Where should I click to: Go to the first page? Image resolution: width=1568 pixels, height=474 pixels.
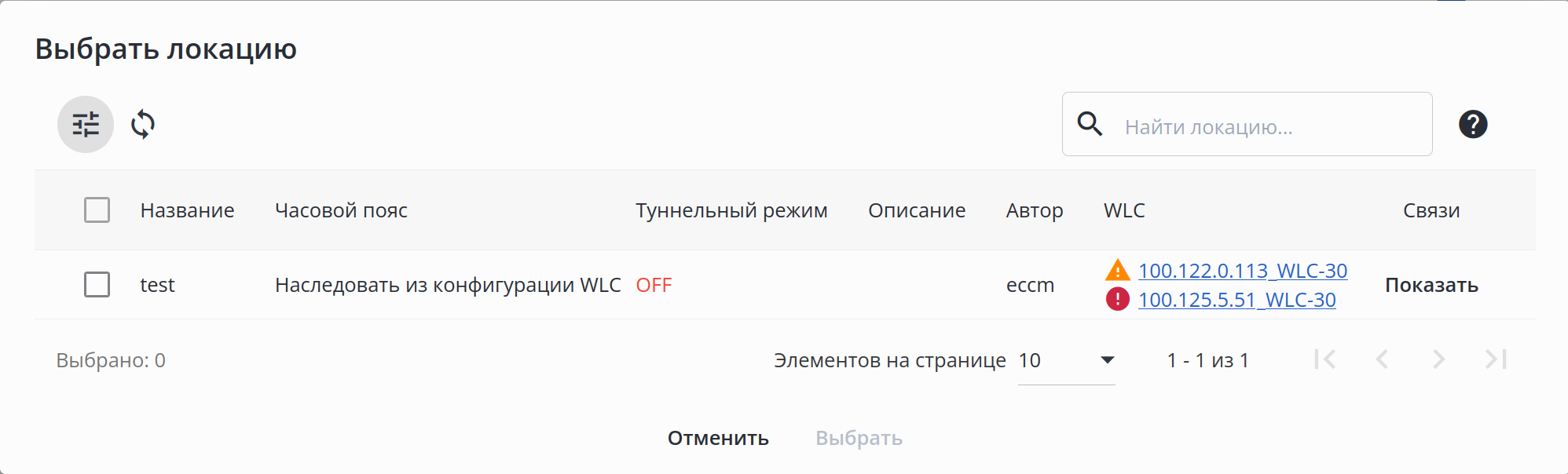(1324, 359)
